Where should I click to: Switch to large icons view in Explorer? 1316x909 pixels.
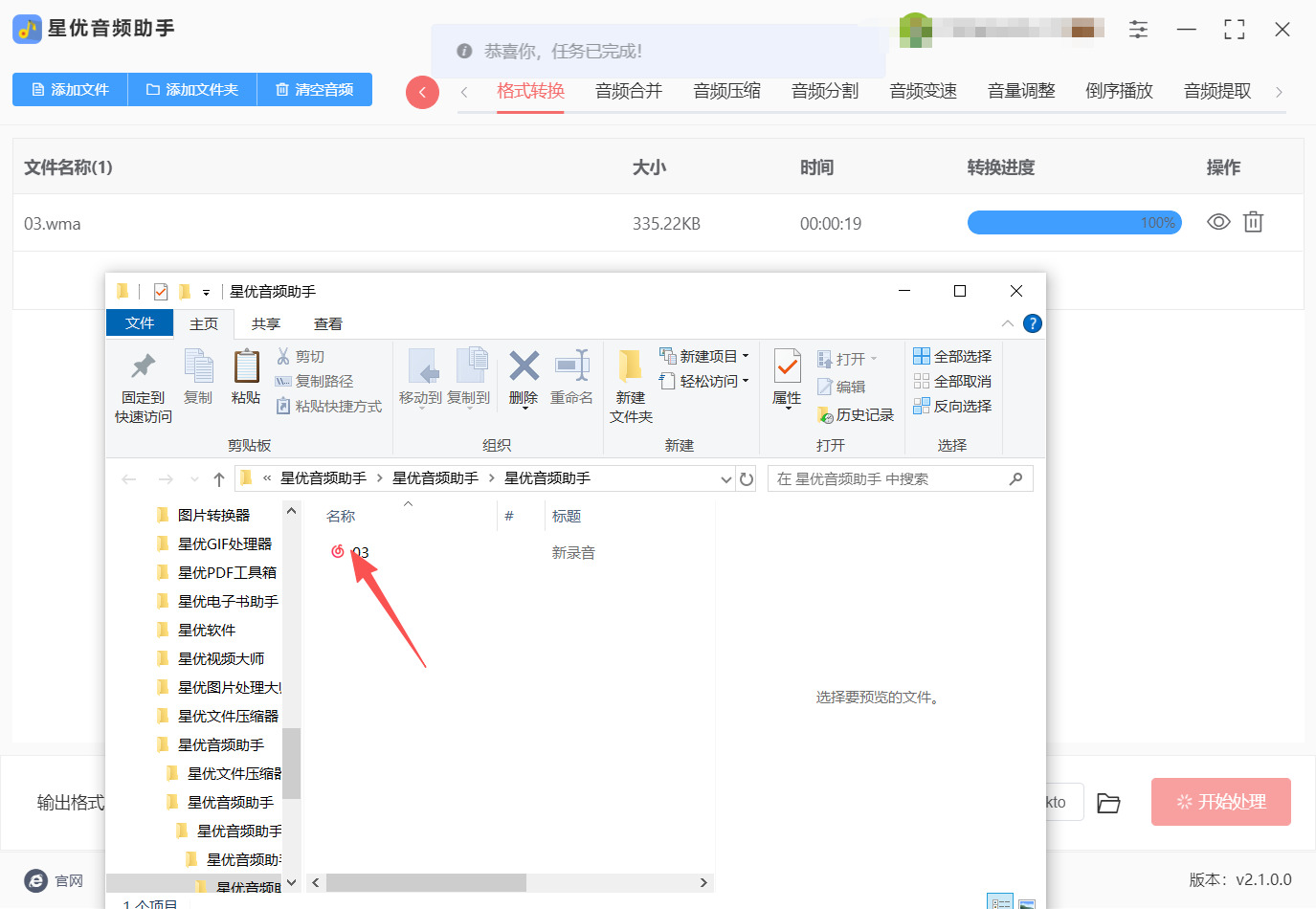pos(1026,903)
